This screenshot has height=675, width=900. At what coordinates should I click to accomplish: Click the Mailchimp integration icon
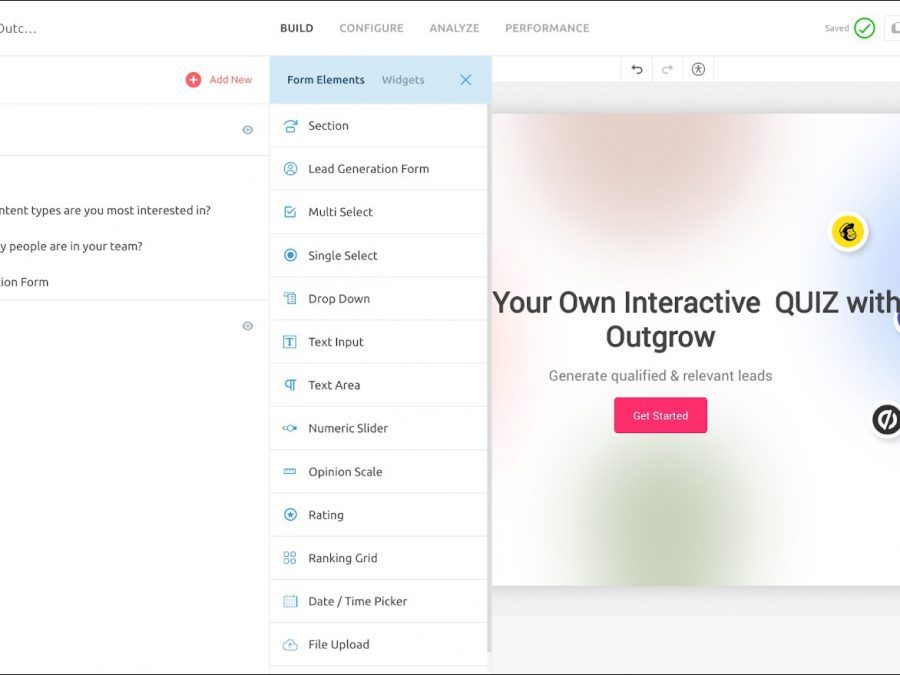849,232
